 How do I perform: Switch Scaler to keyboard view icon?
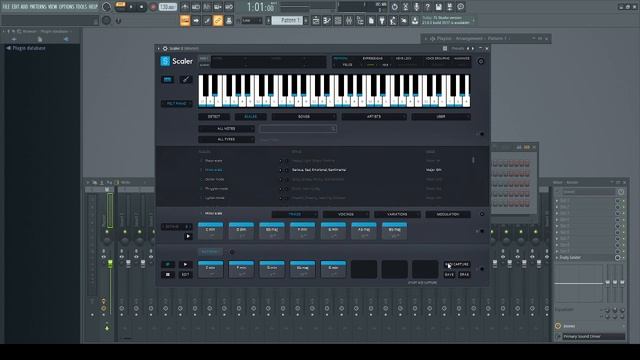tap(167, 79)
